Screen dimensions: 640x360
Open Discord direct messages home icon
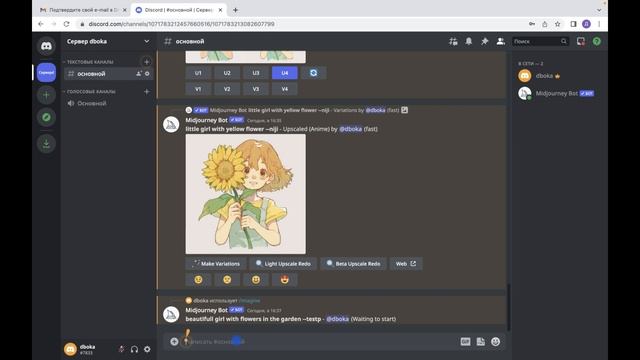46,46
